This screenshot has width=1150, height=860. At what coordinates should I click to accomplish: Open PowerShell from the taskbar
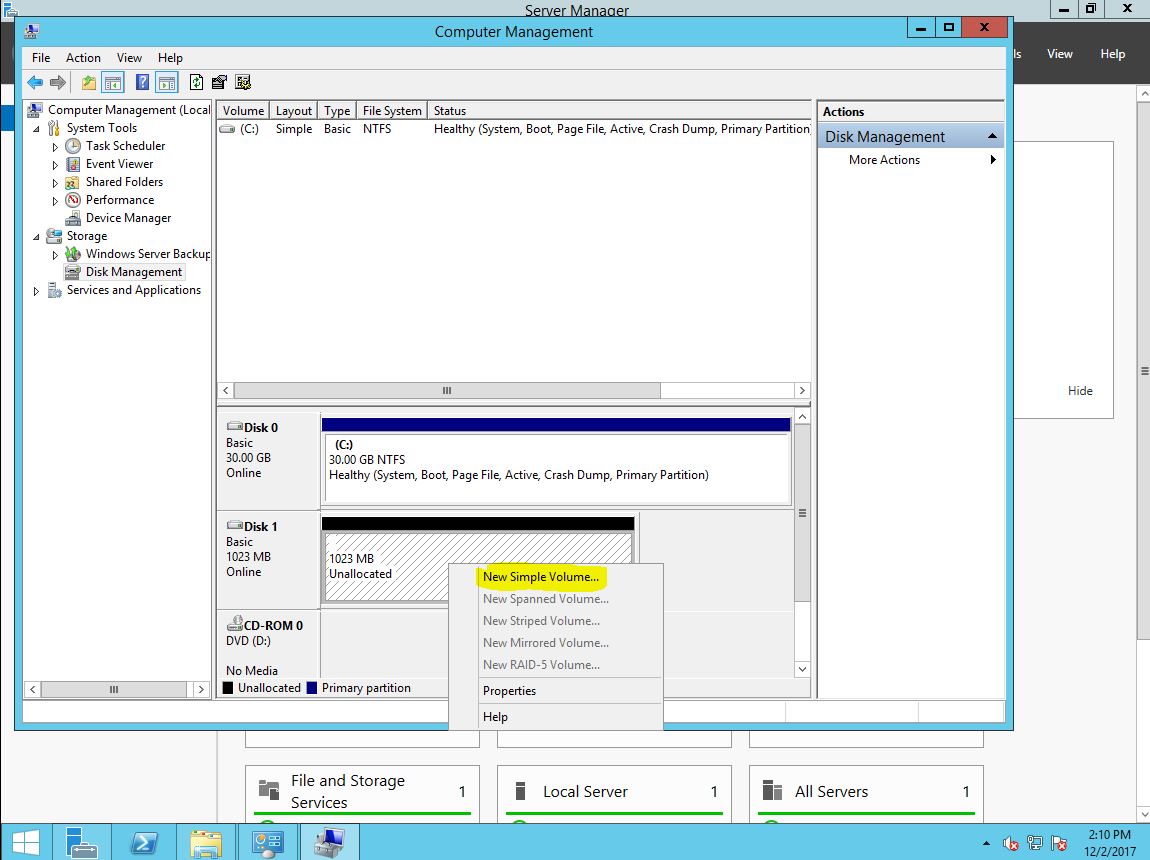[144, 843]
